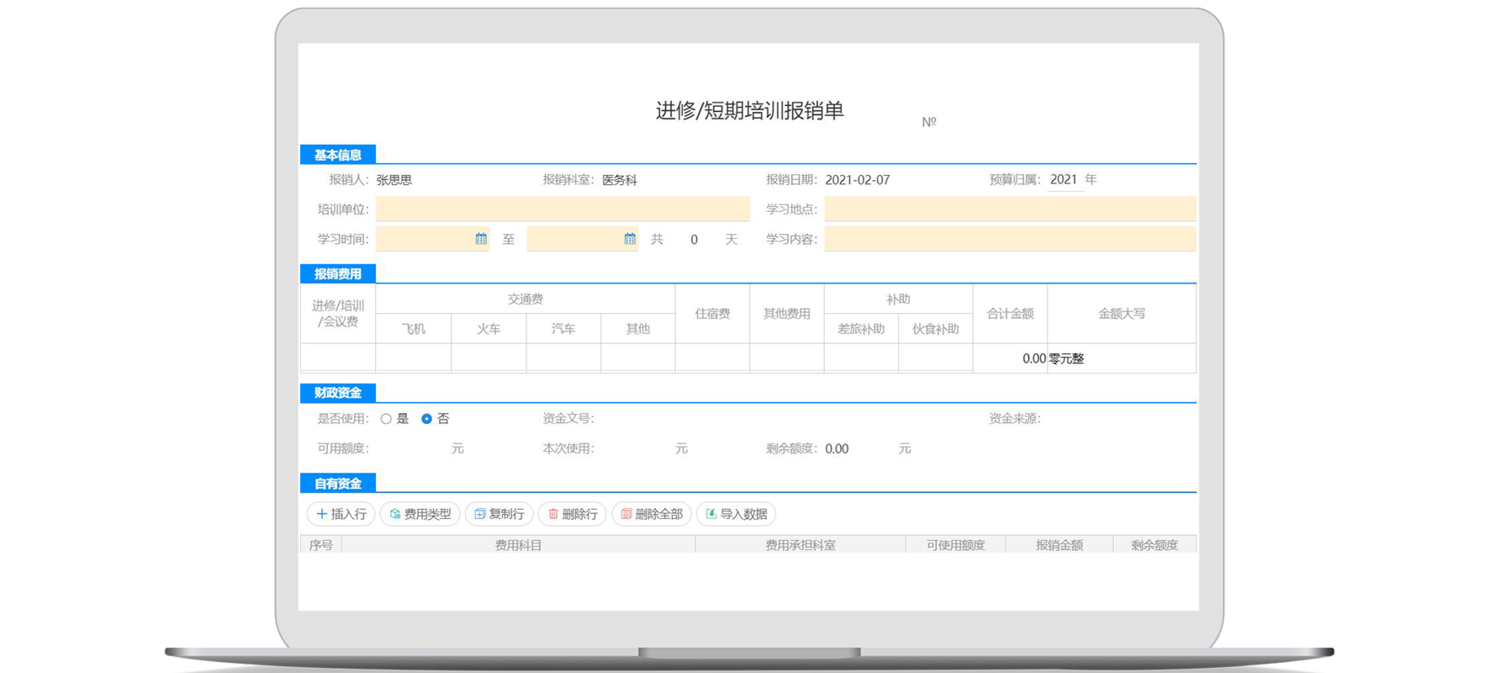Select the 基本信息 section tab
1500x673 pixels.
(x=338, y=155)
